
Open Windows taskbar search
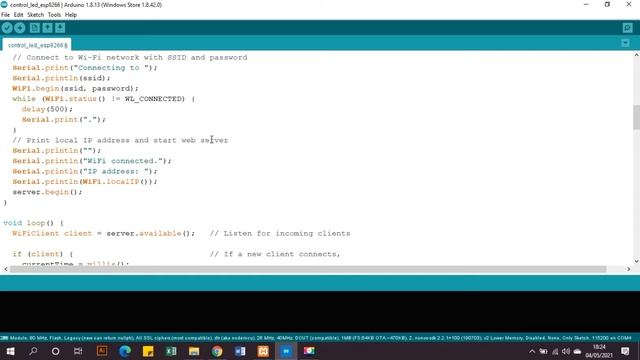(x=33, y=351)
